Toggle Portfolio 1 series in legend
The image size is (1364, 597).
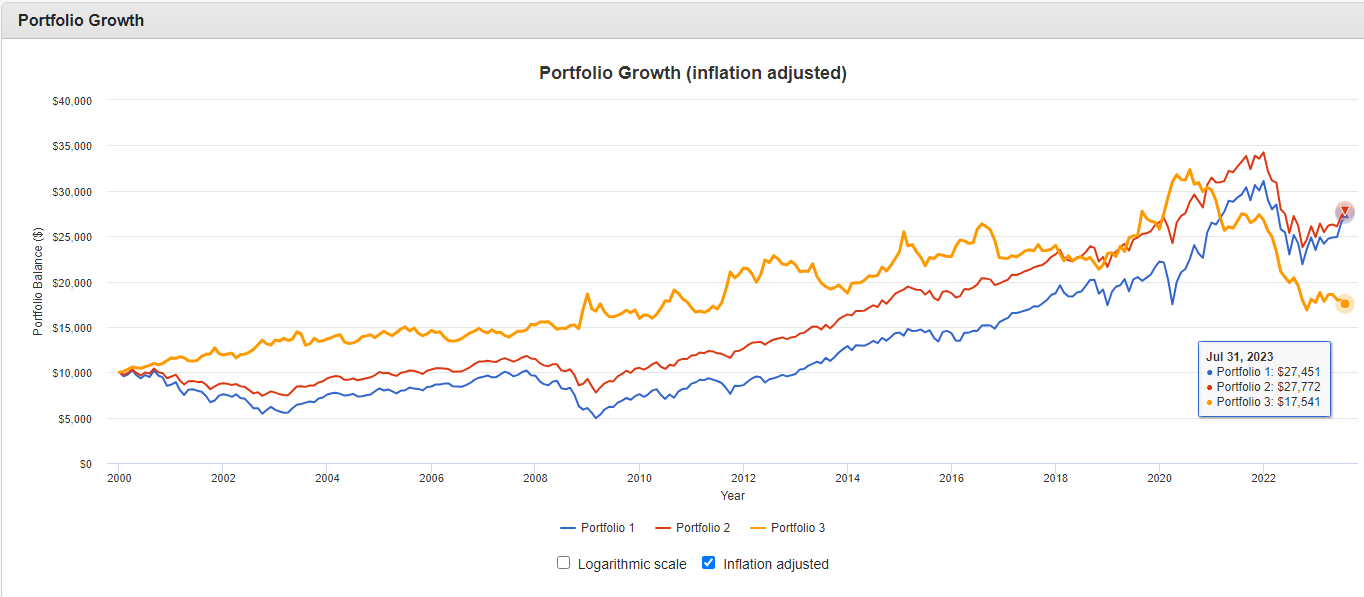(598, 528)
